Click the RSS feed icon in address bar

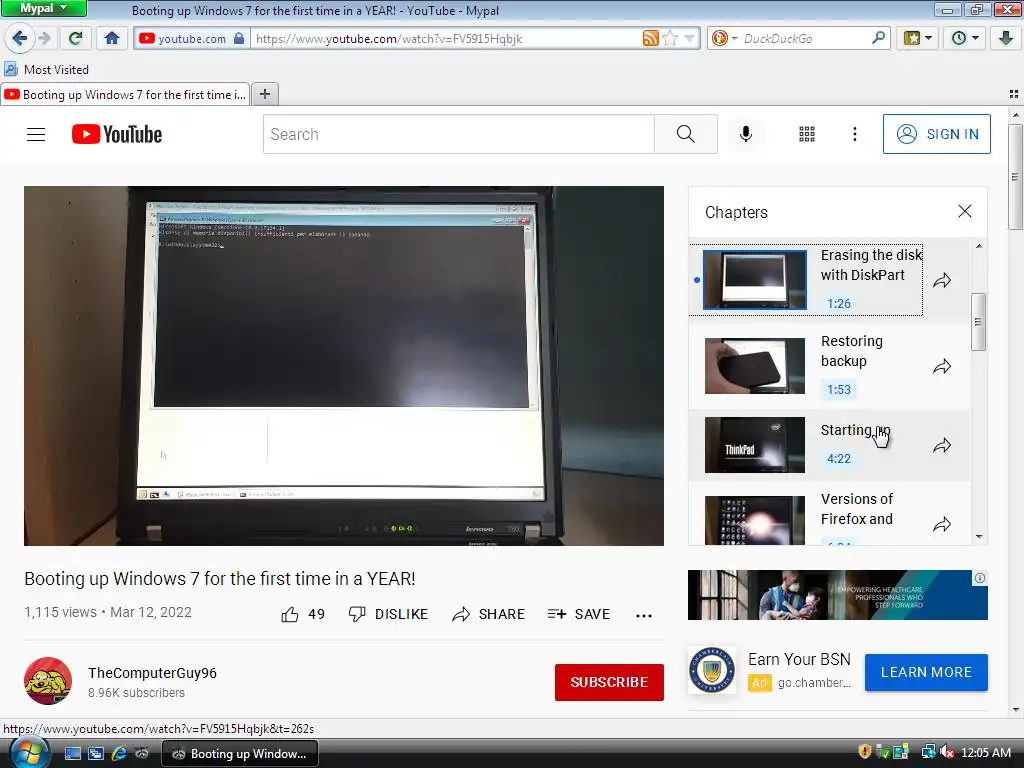(x=650, y=39)
